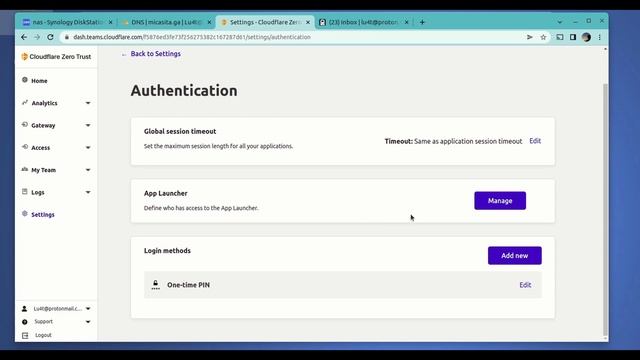
Task: Close the DNS micasita.ga tab
Action: click(x=209, y=22)
